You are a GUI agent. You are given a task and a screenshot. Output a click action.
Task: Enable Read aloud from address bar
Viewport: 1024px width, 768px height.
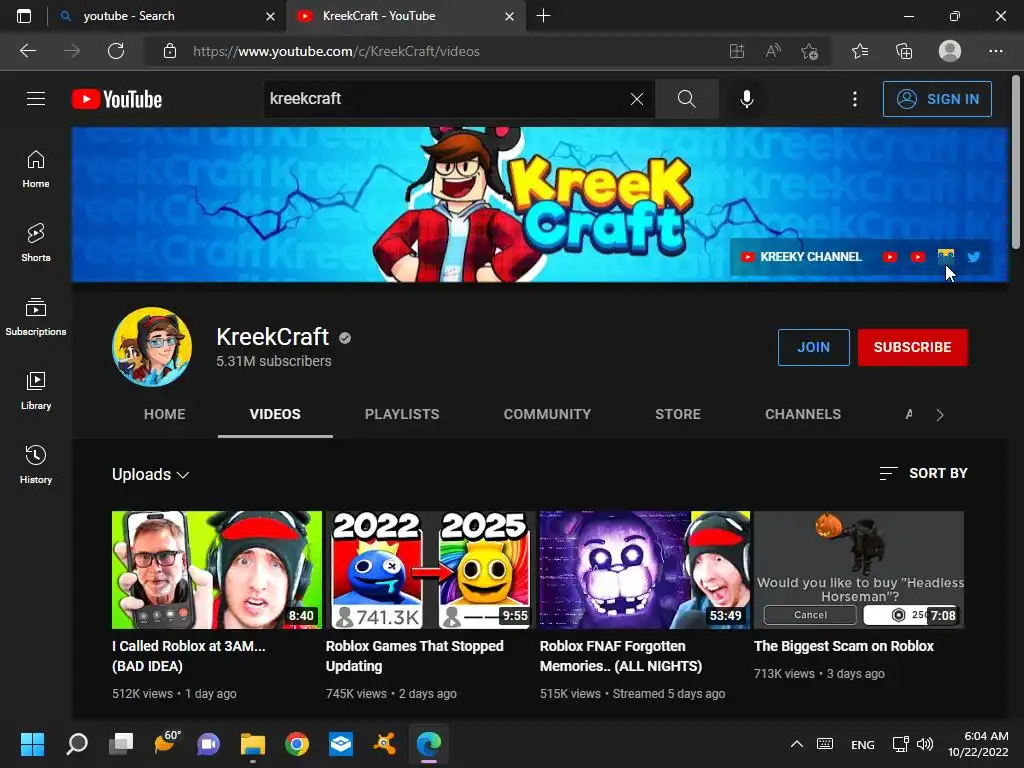(x=773, y=51)
